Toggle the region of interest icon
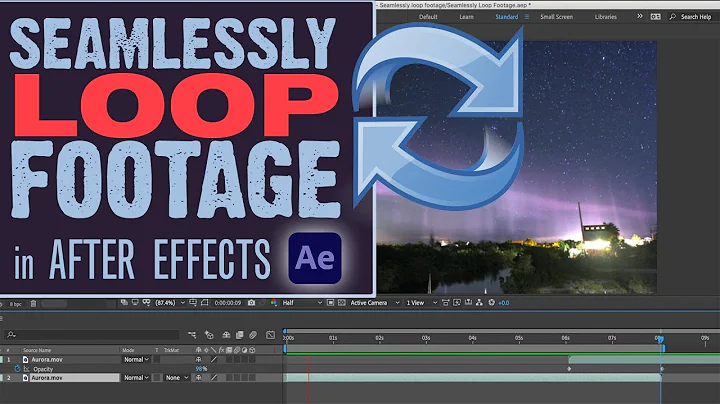Image resolution: width=720 pixels, height=404 pixels. pos(330,303)
